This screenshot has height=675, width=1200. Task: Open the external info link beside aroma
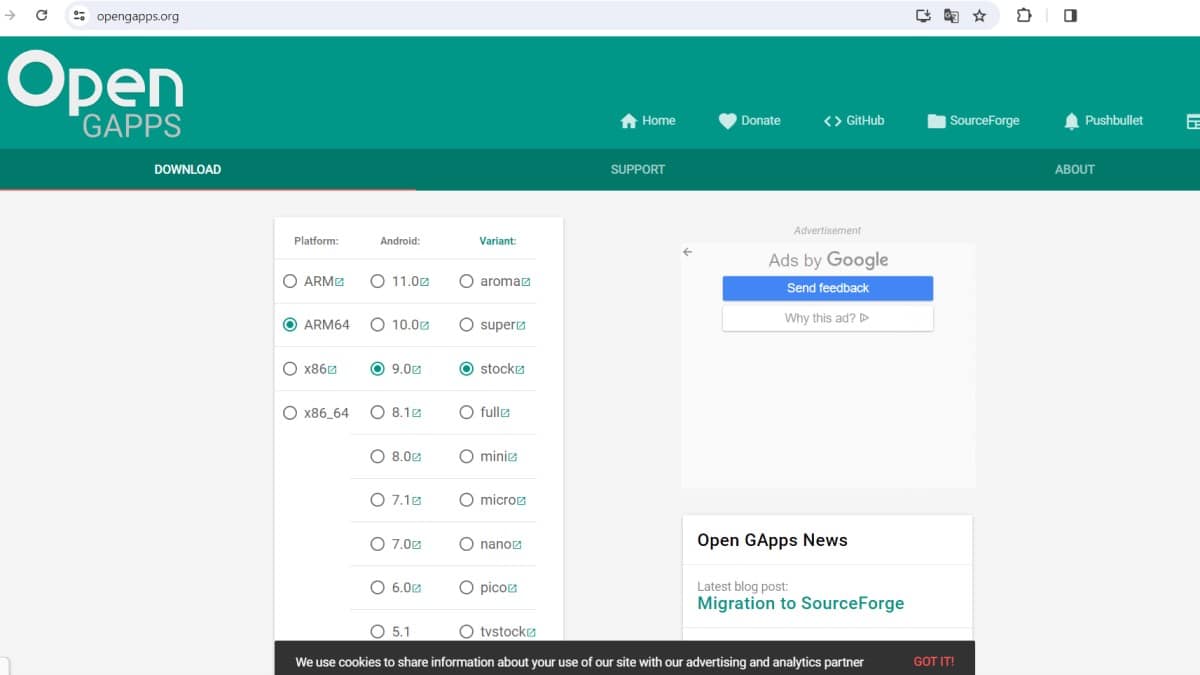point(526,283)
